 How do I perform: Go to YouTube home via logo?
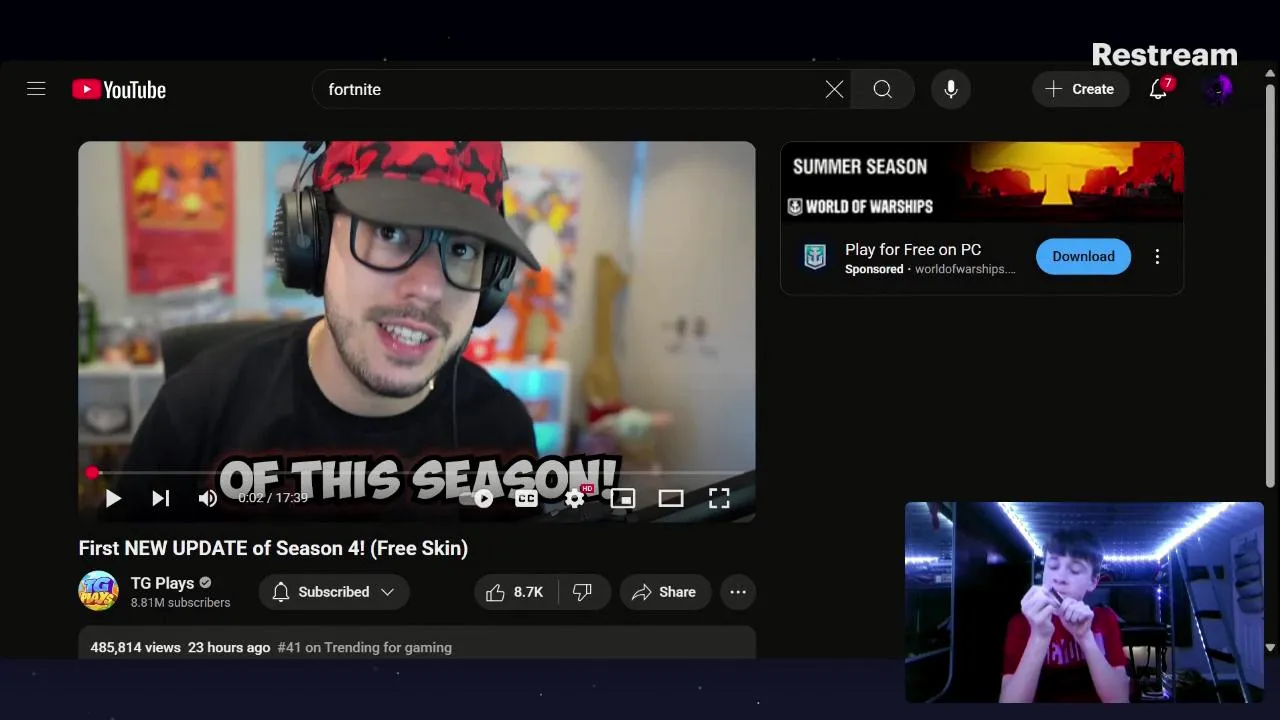(x=119, y=89)
